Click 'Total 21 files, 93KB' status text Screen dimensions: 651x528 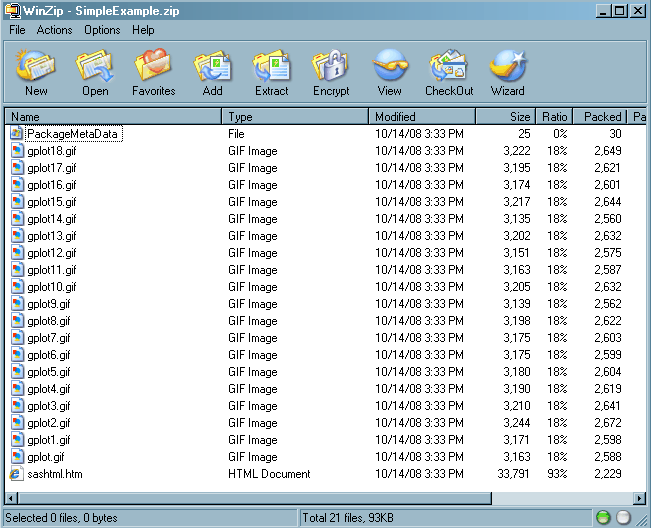[348, 518]
